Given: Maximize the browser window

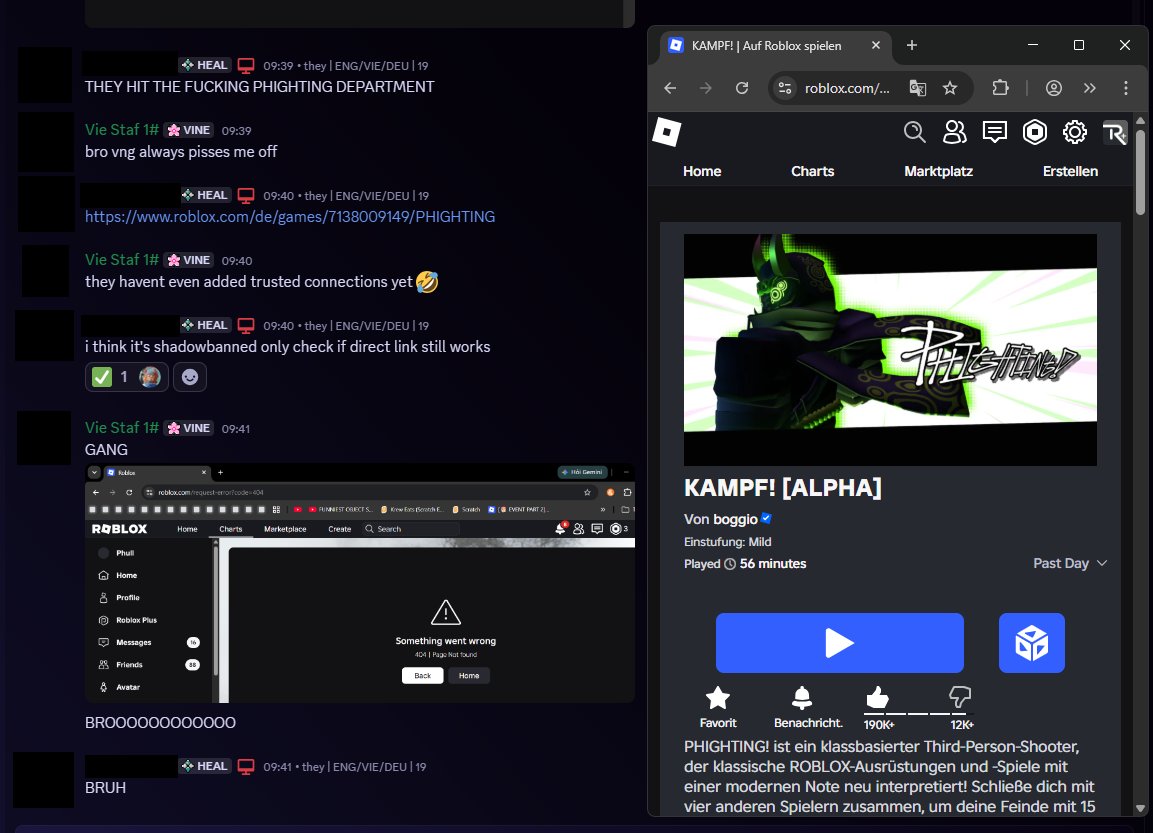Looking at the screenshot, I should pyautogui.click(x=1079, y=45).
